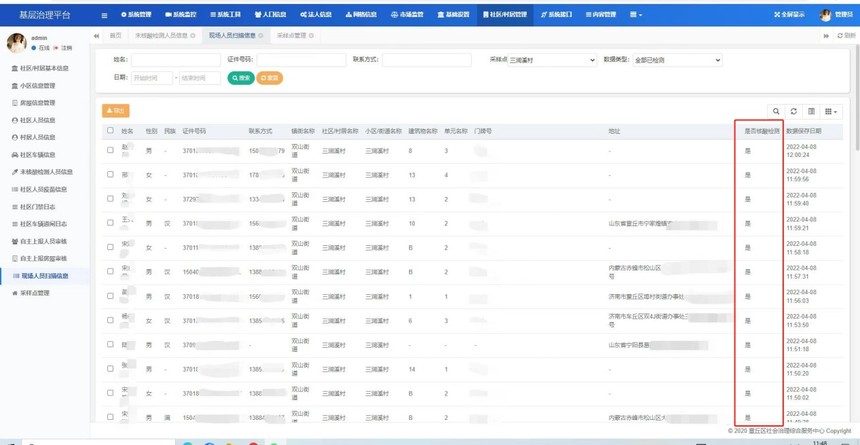Screen dimensions: 860x445
Task: Open the 网格信息 top menu
Action: pyautogui.click(x=361, y=15)
